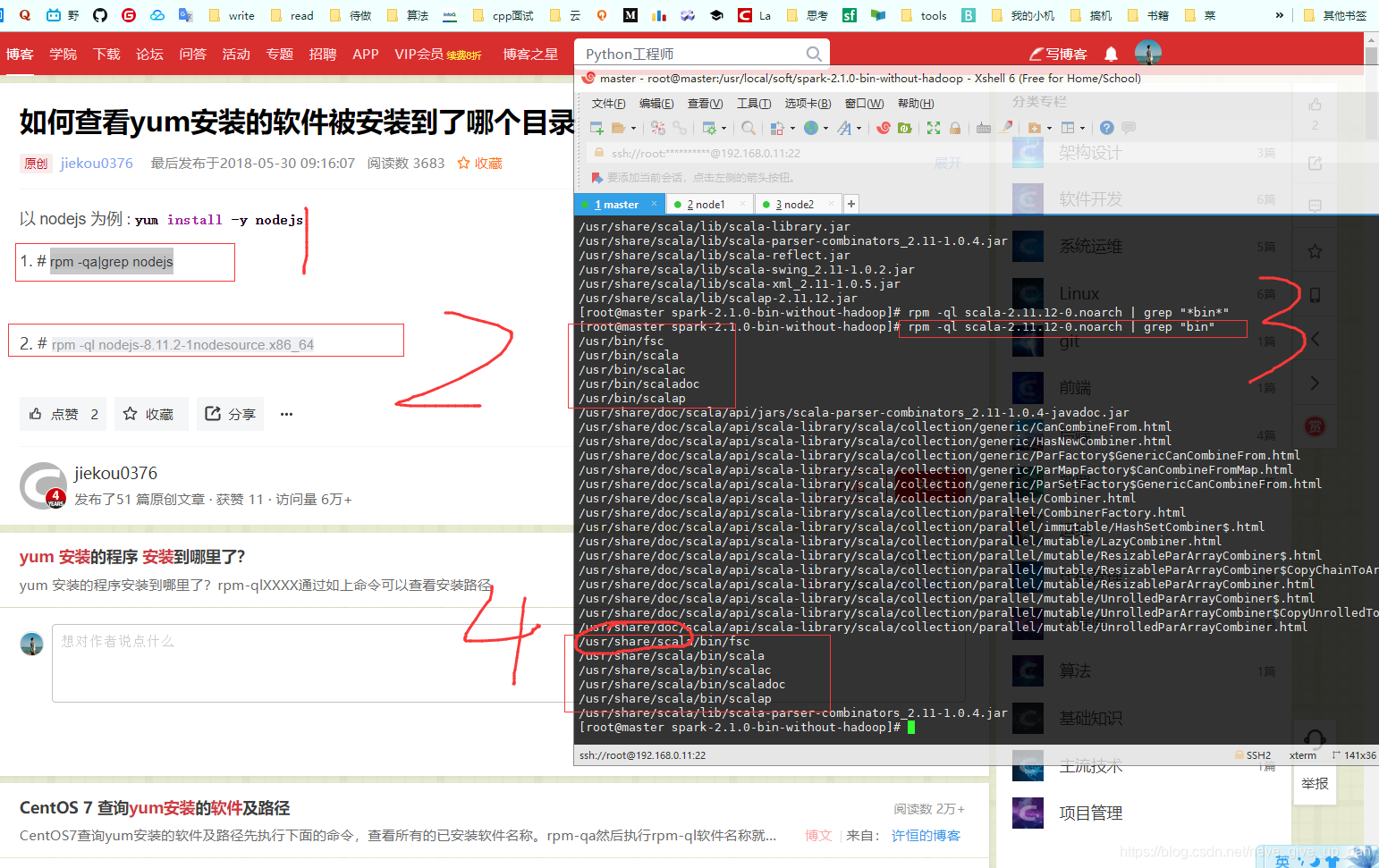
Task: Expand the font dropdown arrow in Xshell
Action: (859, 128)
